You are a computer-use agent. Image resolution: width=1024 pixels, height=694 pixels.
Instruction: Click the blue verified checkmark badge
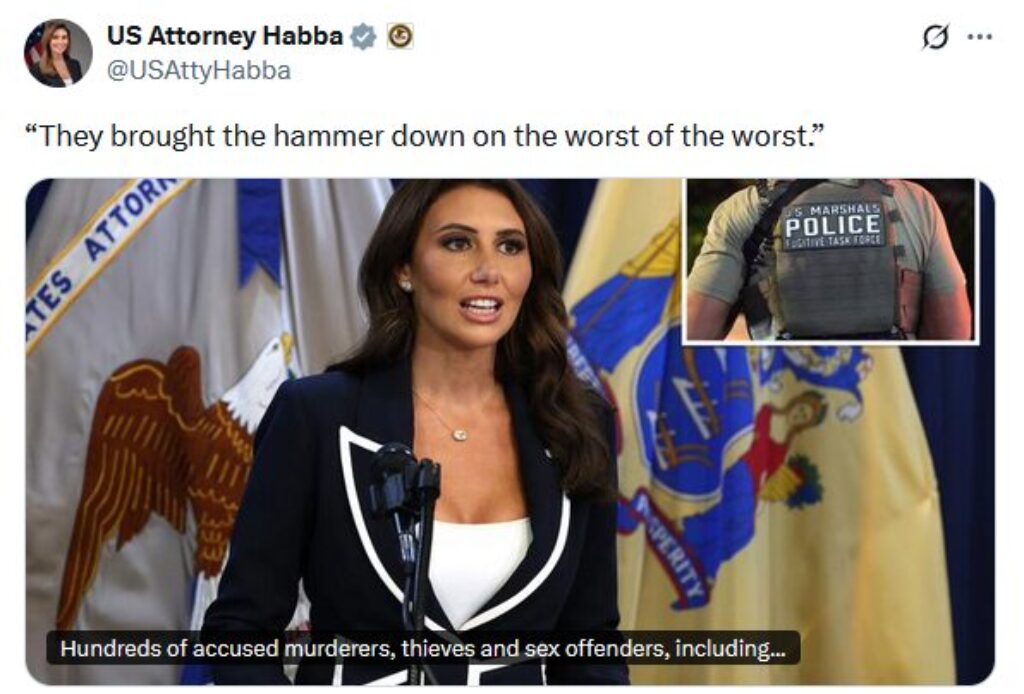point(364,36)
